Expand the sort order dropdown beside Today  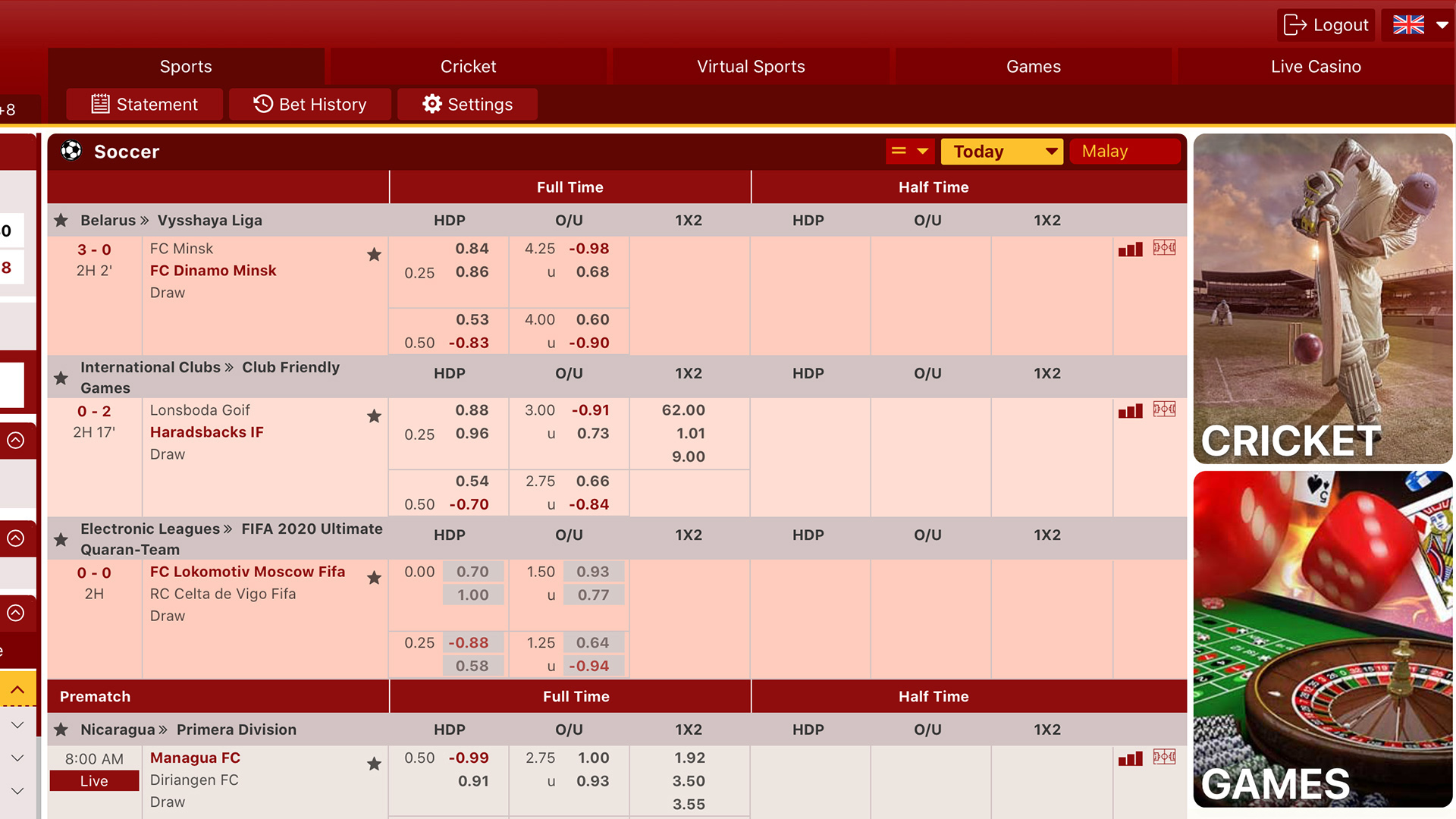[910, 151]
